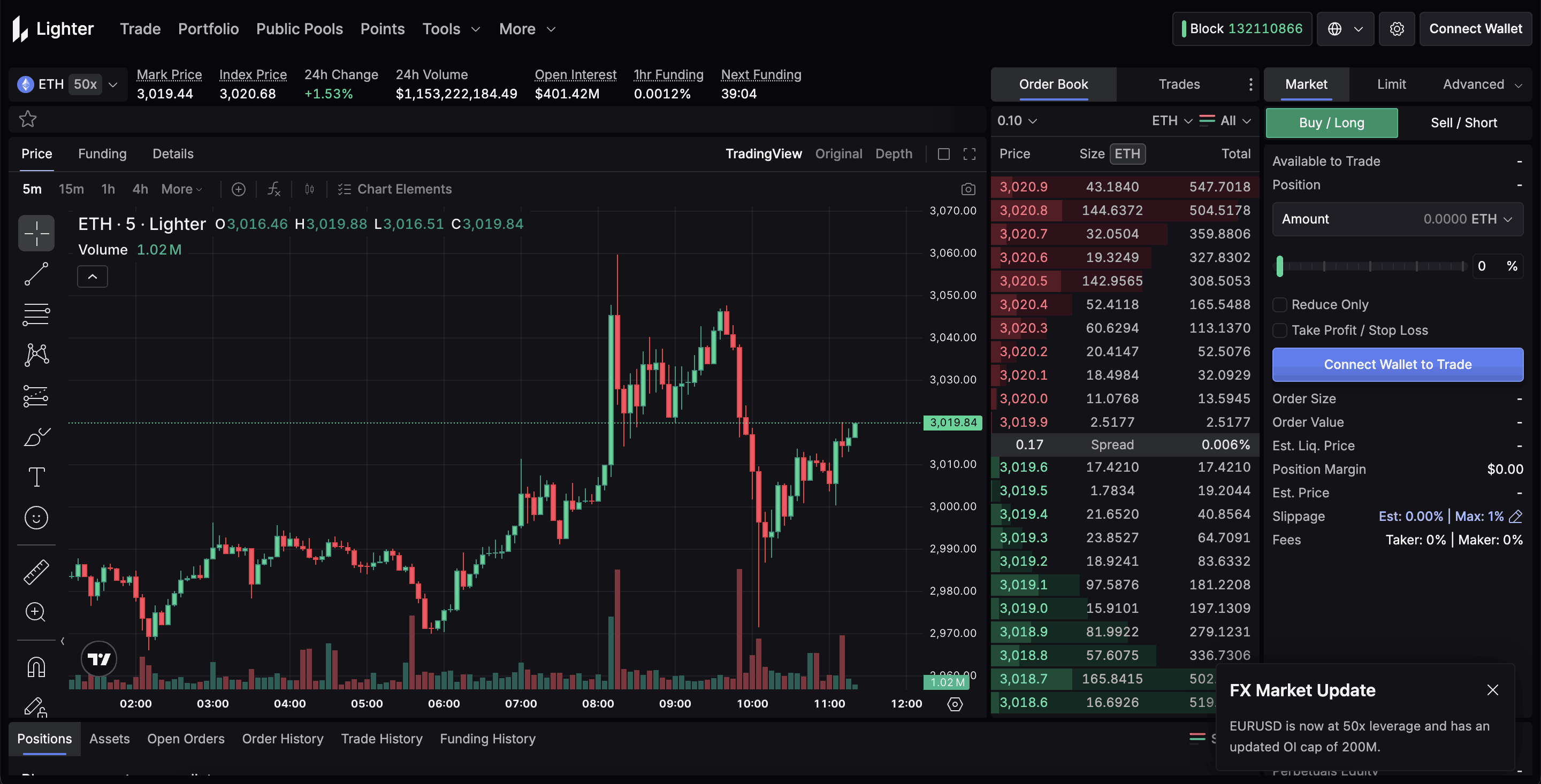Click the Connect Wallet button
The image size is (1541, 784).
tap(1475, 28)
